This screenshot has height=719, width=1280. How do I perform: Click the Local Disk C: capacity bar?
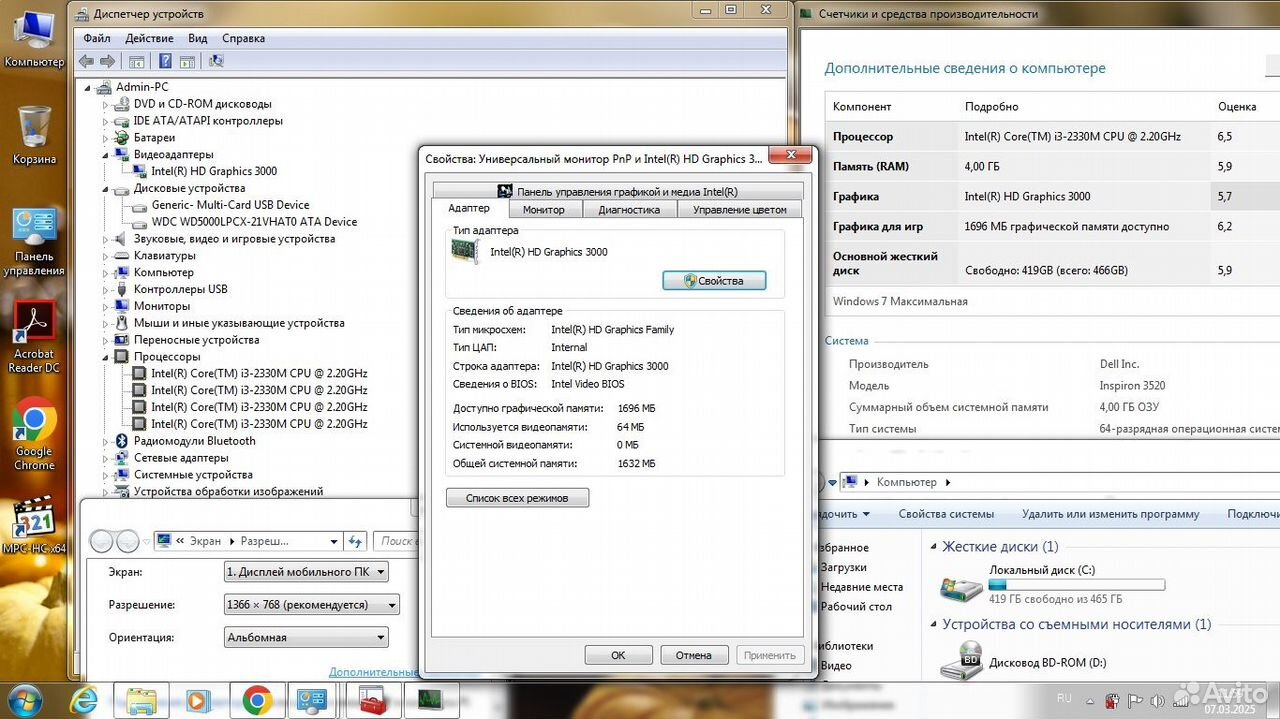tap(1077, 584)
